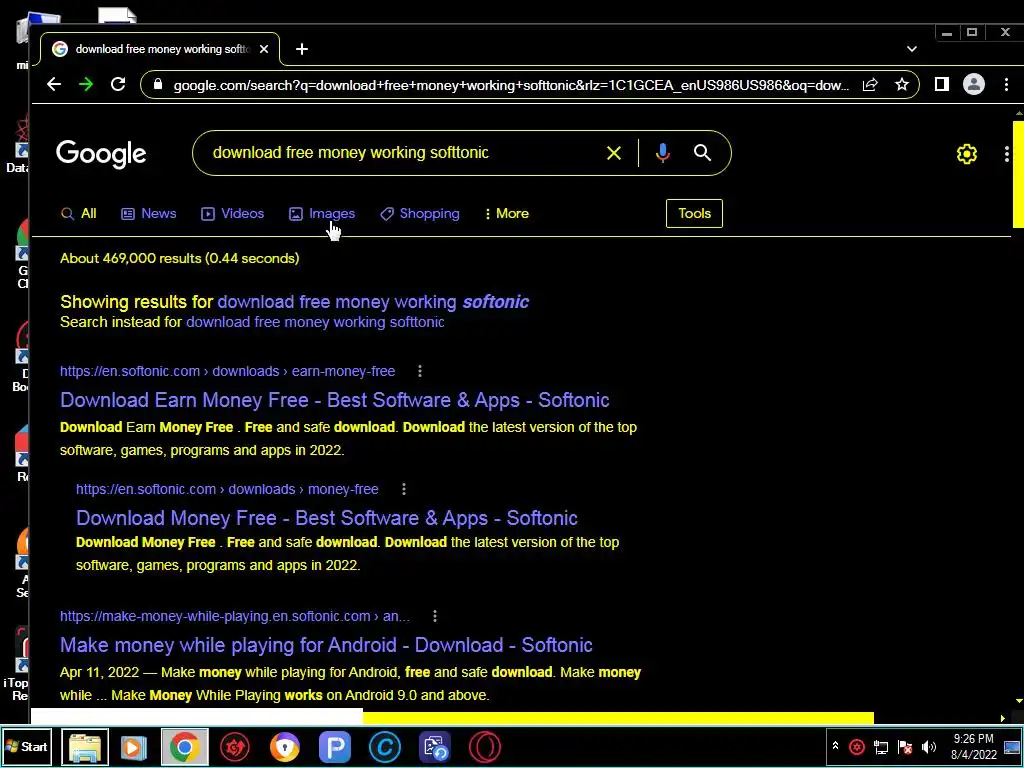Open Opera browser in taskbar
Screen dimensions: 1024x768
[485, 747]
